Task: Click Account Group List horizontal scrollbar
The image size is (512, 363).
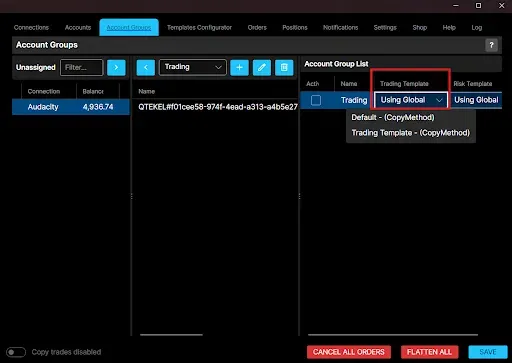Action: pos(393,335)
